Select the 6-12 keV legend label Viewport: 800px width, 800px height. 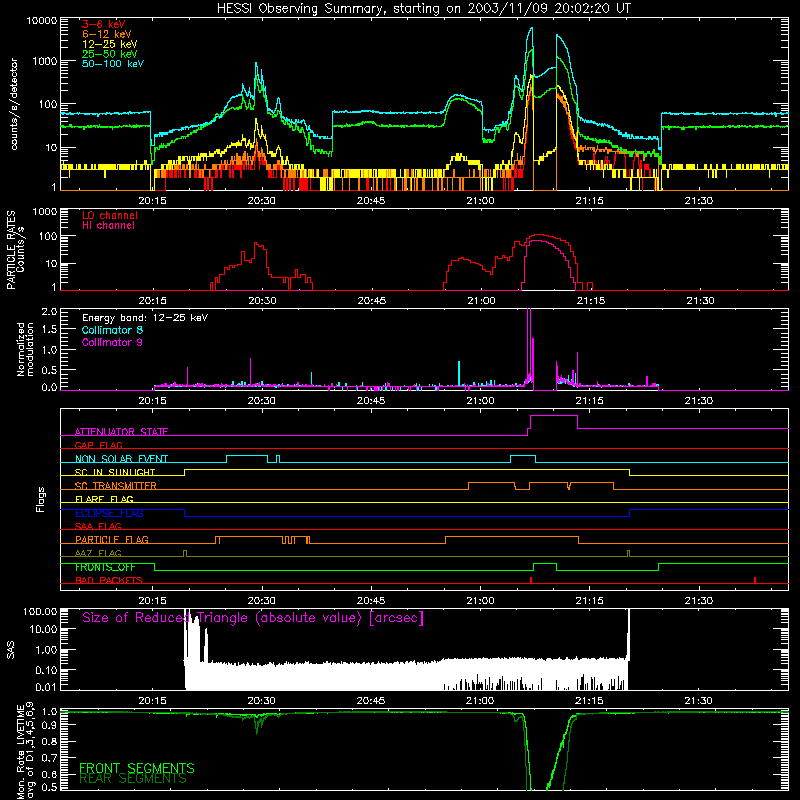tap(106, 34)
